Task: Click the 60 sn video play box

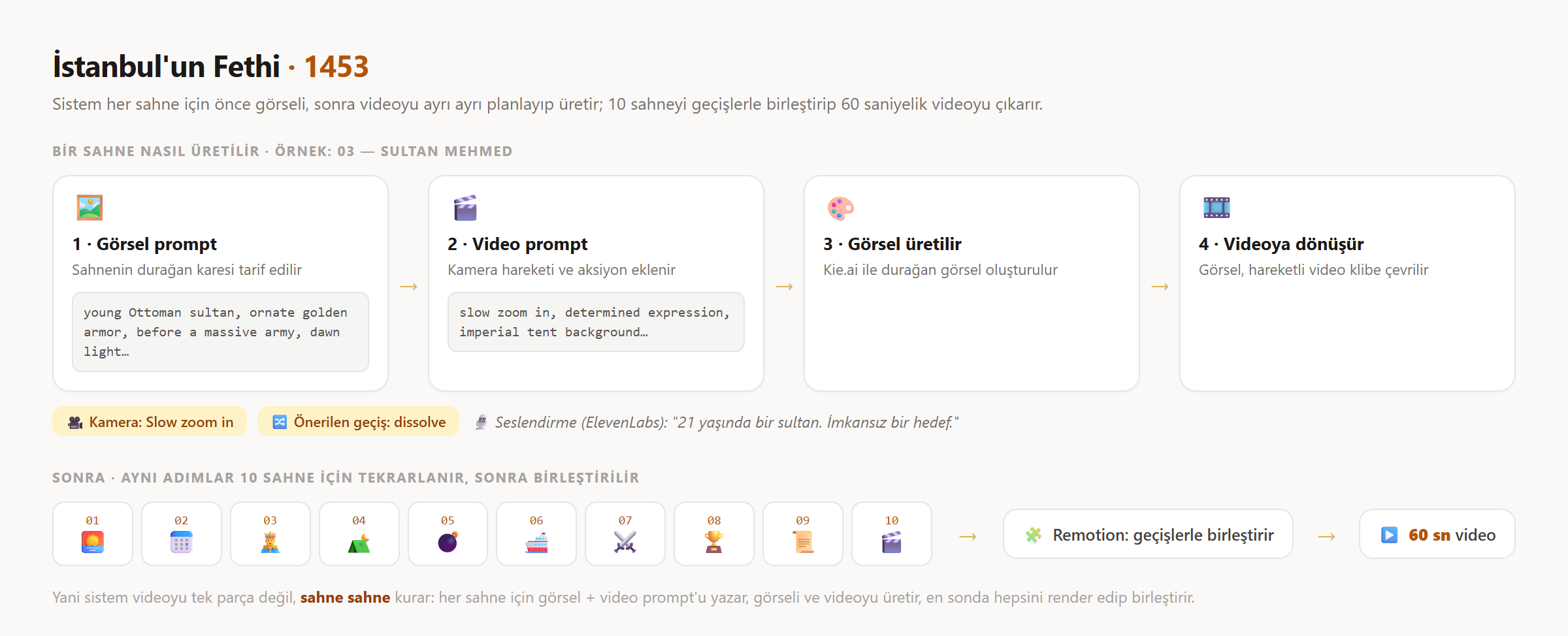Action: pos(1437,534)
